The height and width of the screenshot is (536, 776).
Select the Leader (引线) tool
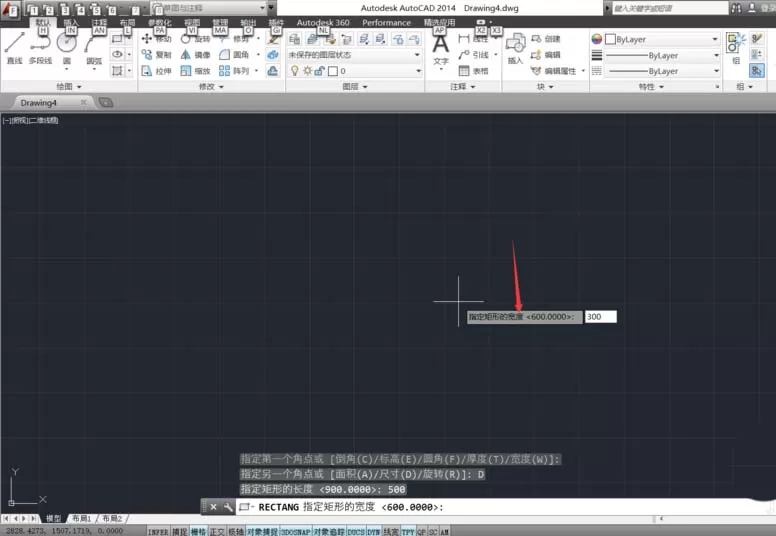click(x=474, y=54)
